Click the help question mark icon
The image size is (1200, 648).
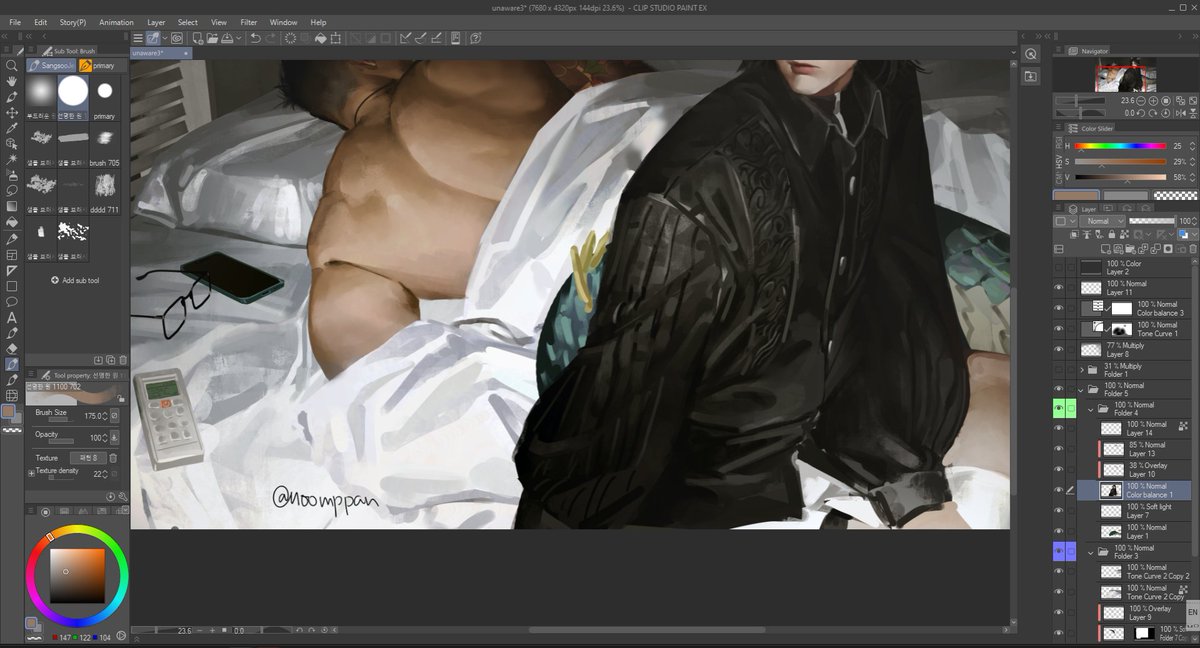(x=476, y=38)
